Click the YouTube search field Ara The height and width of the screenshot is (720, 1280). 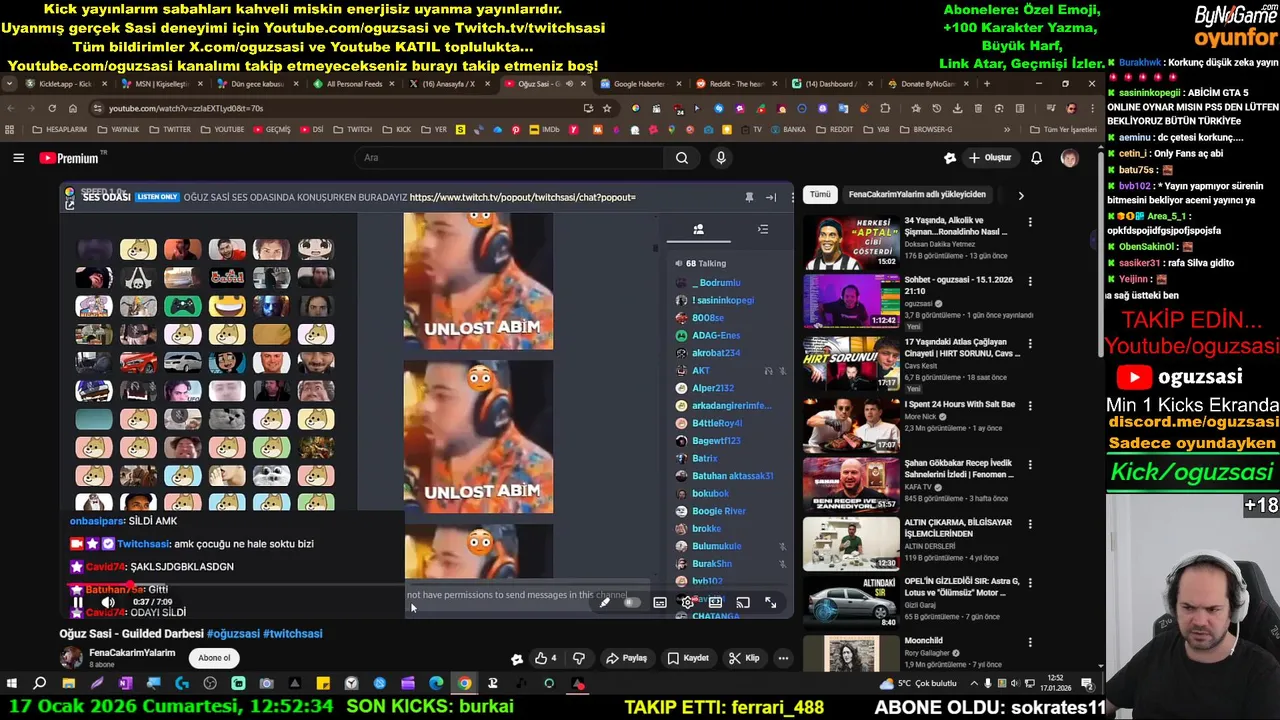point(510,158)
